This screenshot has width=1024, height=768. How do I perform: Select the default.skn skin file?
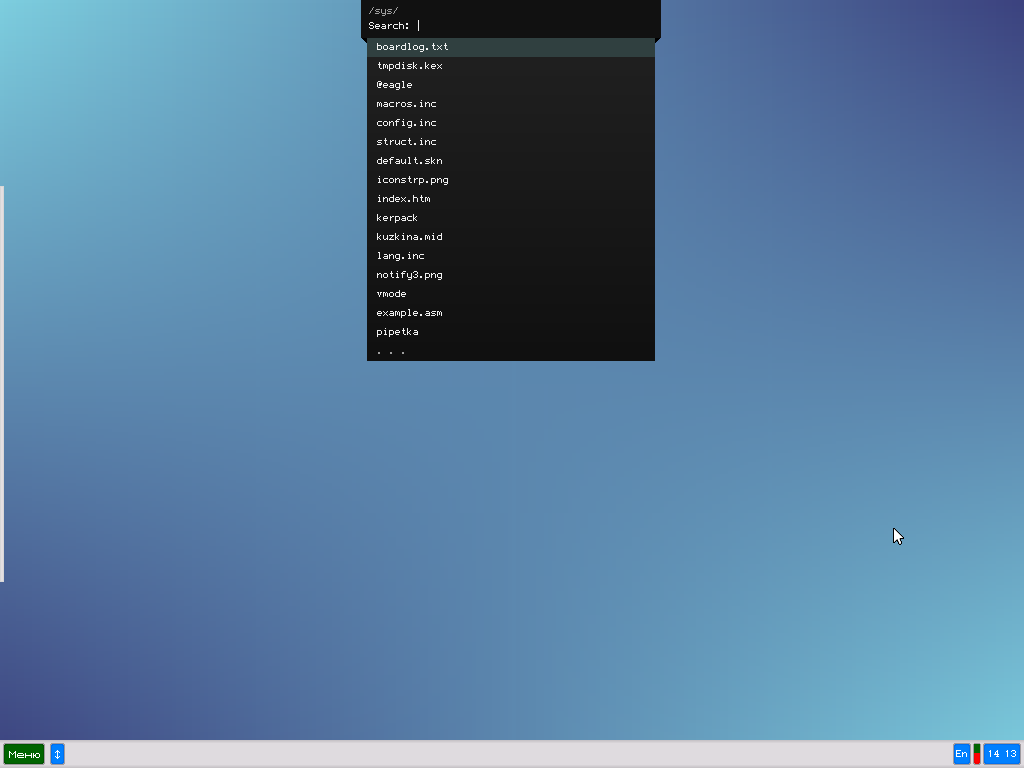pos(409,161)
